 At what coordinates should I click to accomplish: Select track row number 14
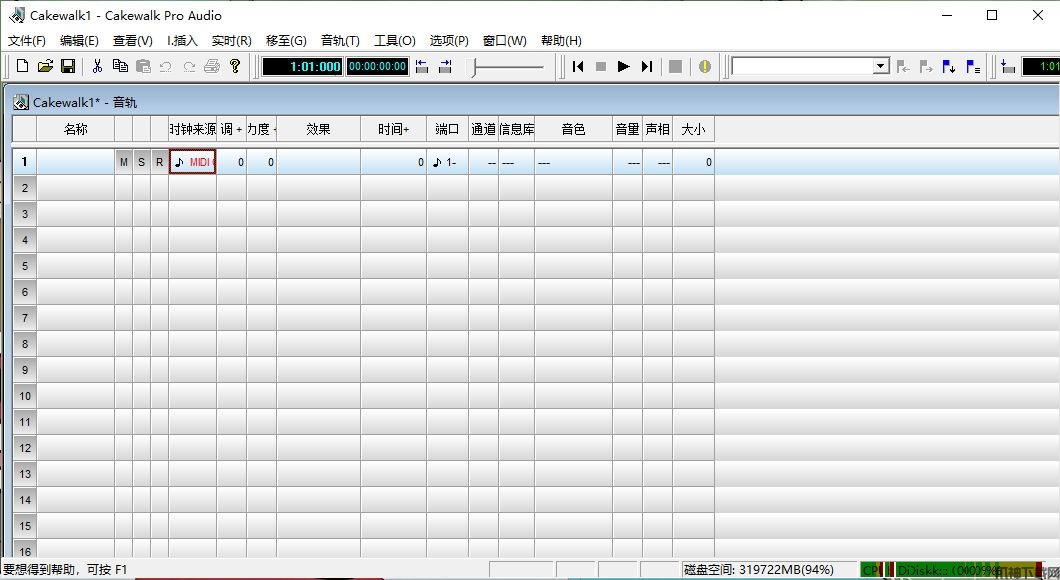tap(25, 500)
